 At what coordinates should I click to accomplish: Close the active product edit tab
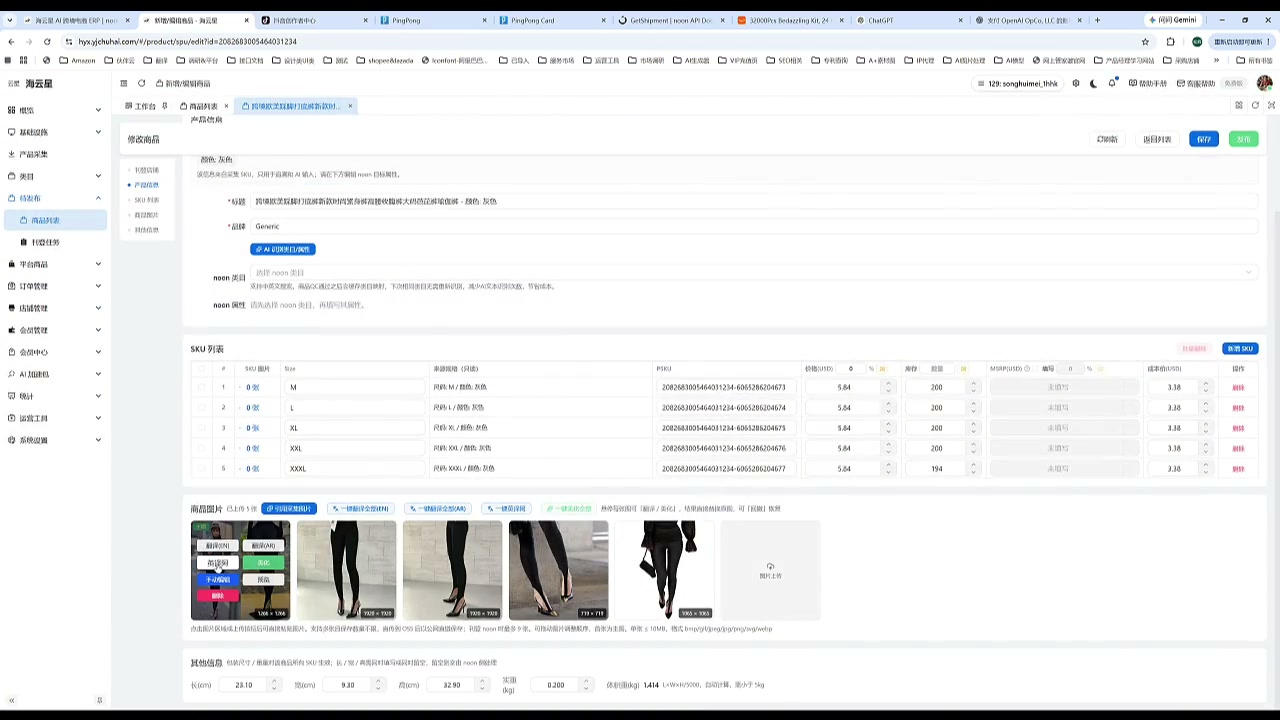350,106
